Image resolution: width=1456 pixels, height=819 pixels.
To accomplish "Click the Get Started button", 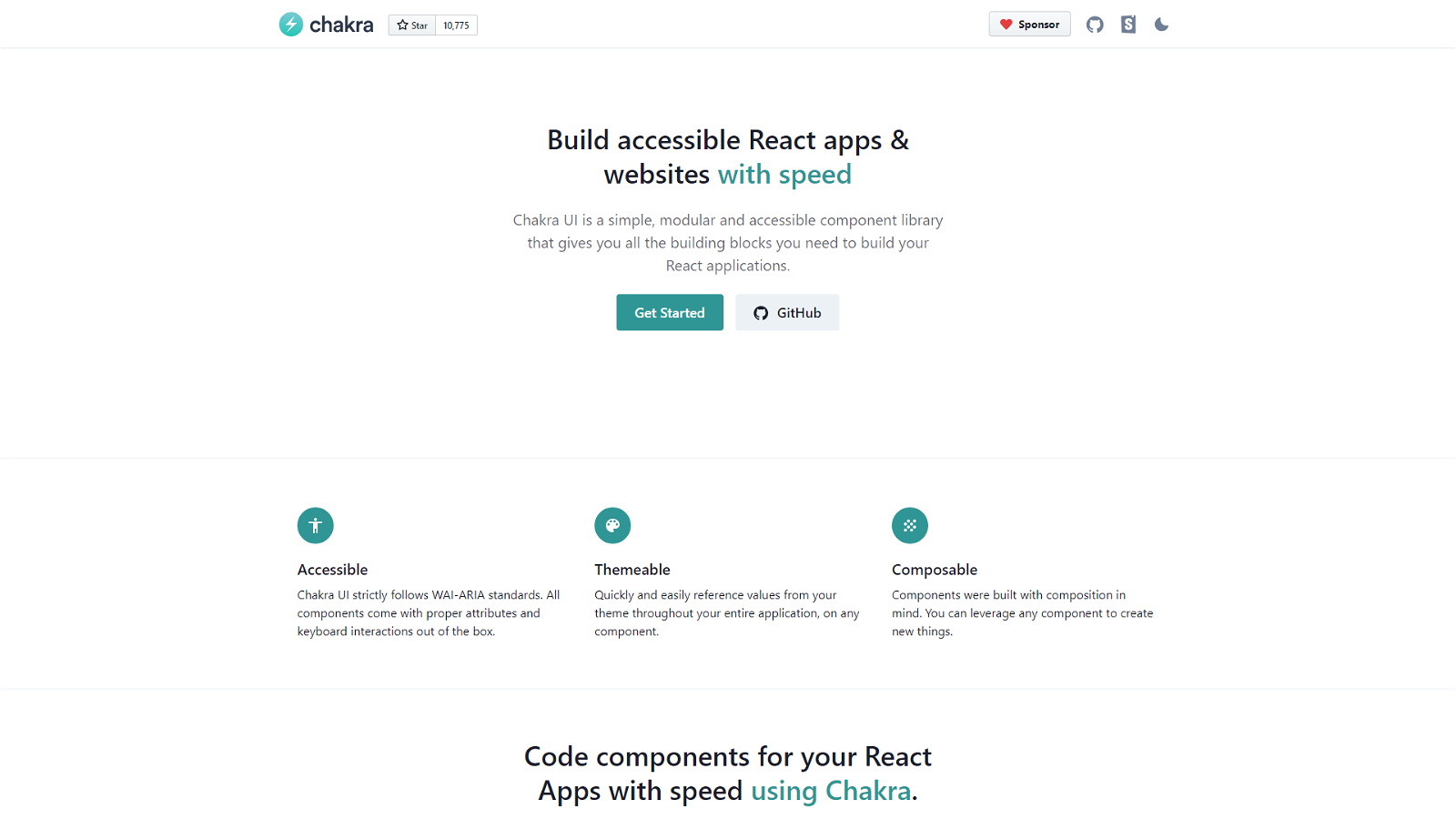I will (670, 312).
